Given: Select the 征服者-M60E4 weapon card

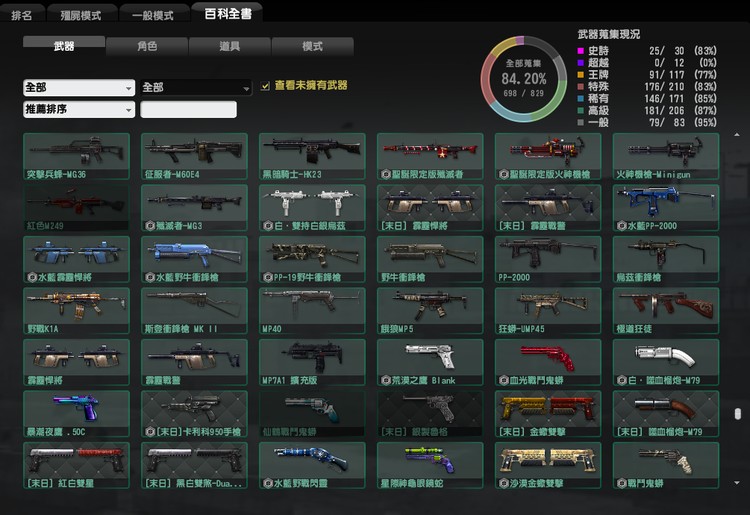Looking at the screenshot, I should point(194,156).
